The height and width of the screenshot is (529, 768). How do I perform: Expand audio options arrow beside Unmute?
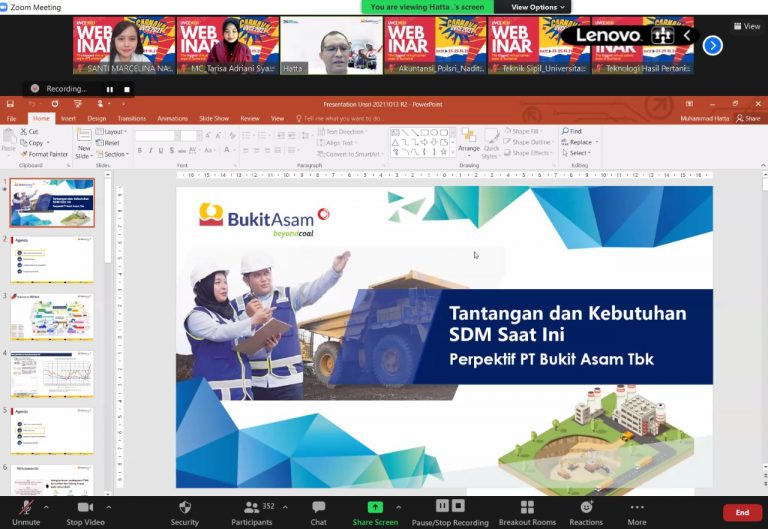tap(46, 507)
